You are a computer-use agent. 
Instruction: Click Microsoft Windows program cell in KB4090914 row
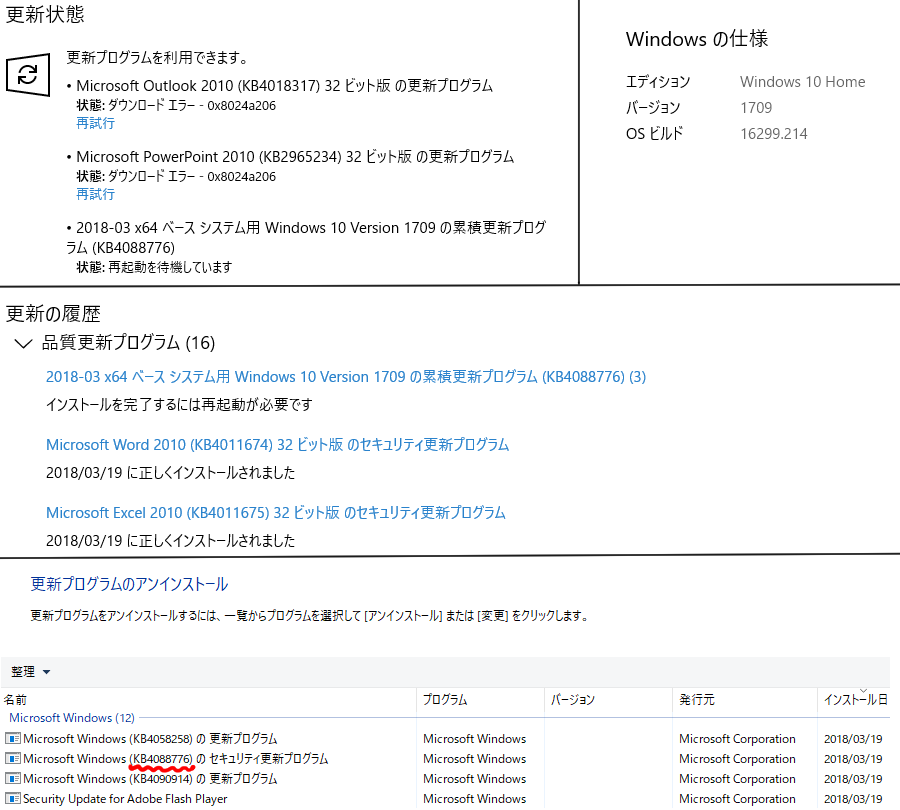click(x=475, y=779)
